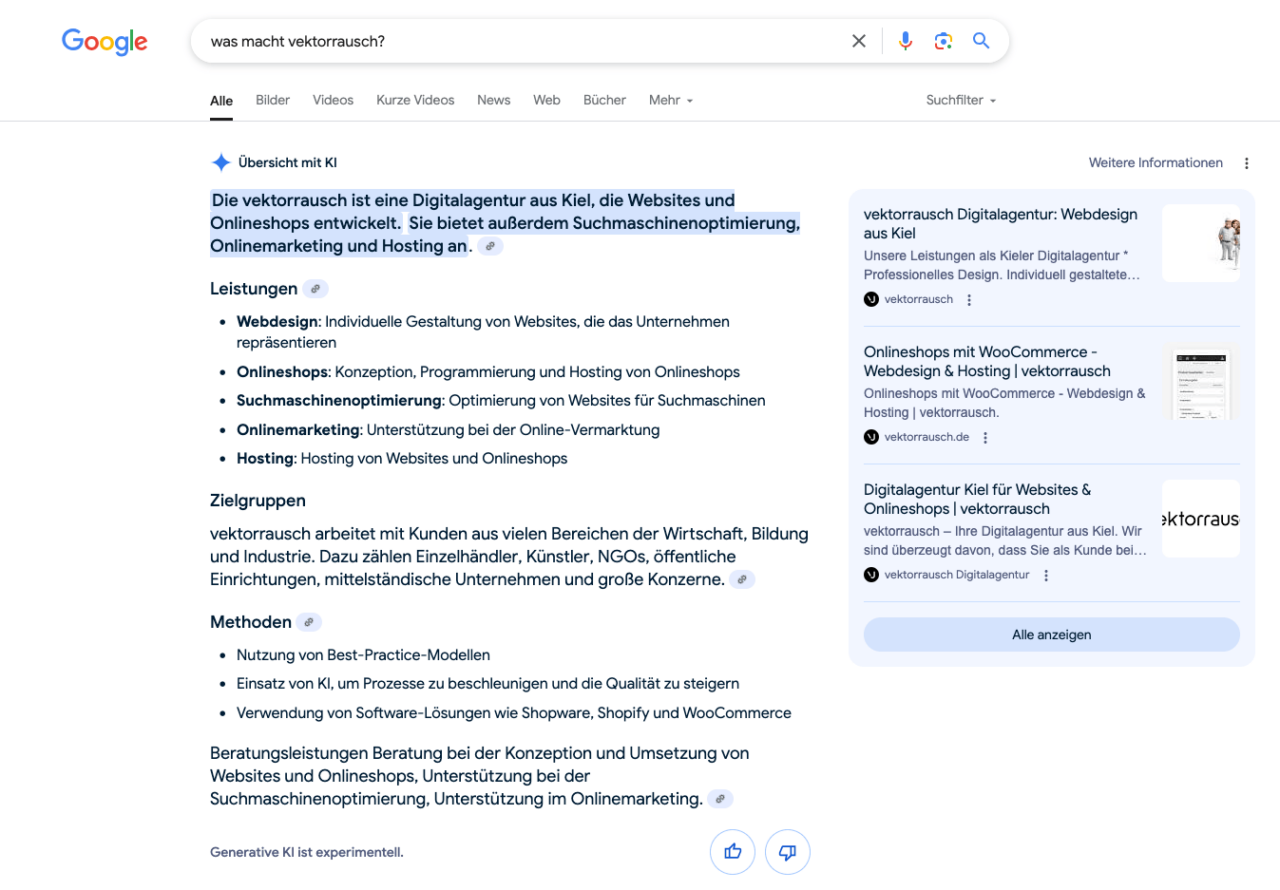The width and height of the screenshot is (1280, 890).
Task: Click Einsatz von KI bullet text
Action: (x=488, y=684)
